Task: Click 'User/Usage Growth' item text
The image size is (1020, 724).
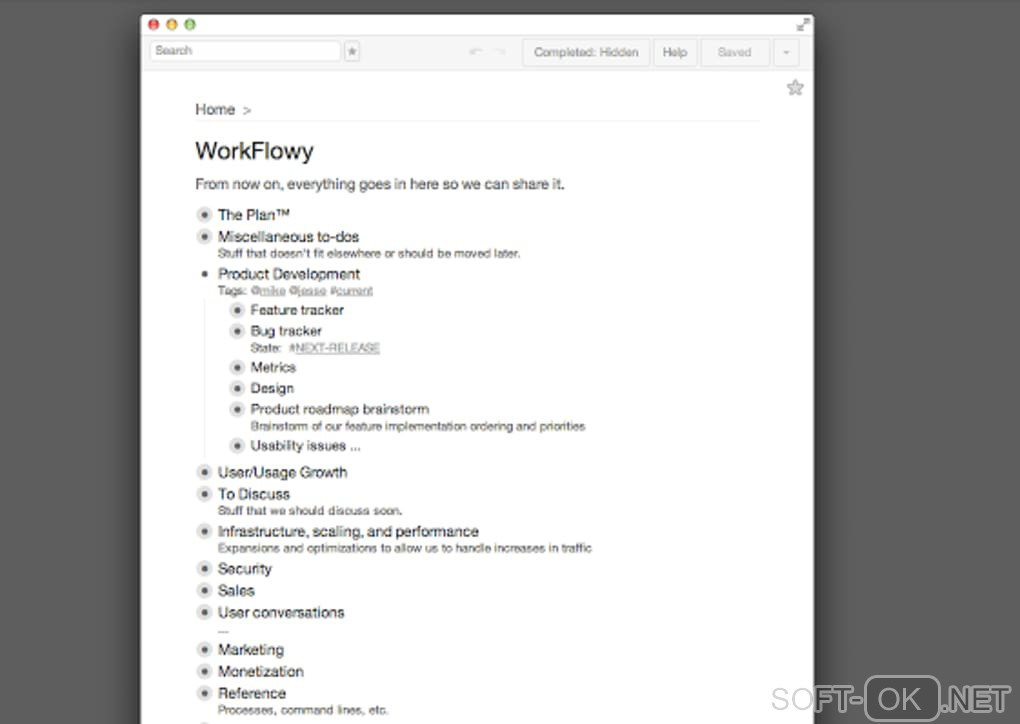Action: click(x=282, y=472)
